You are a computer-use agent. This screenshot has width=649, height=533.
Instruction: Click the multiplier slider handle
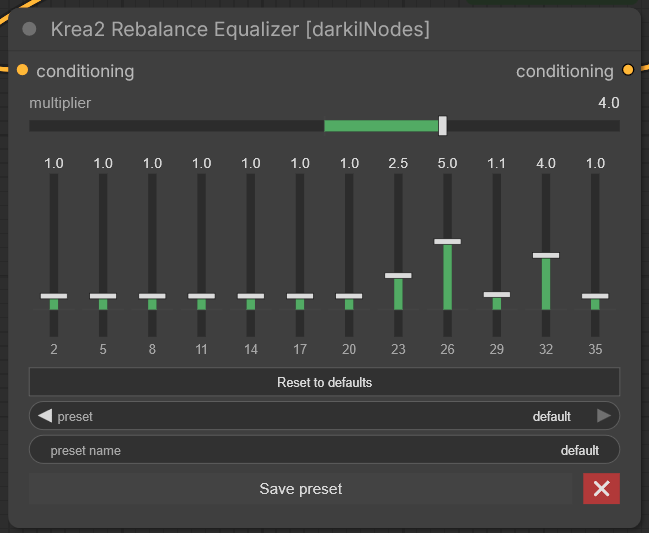tap(442, 125)
